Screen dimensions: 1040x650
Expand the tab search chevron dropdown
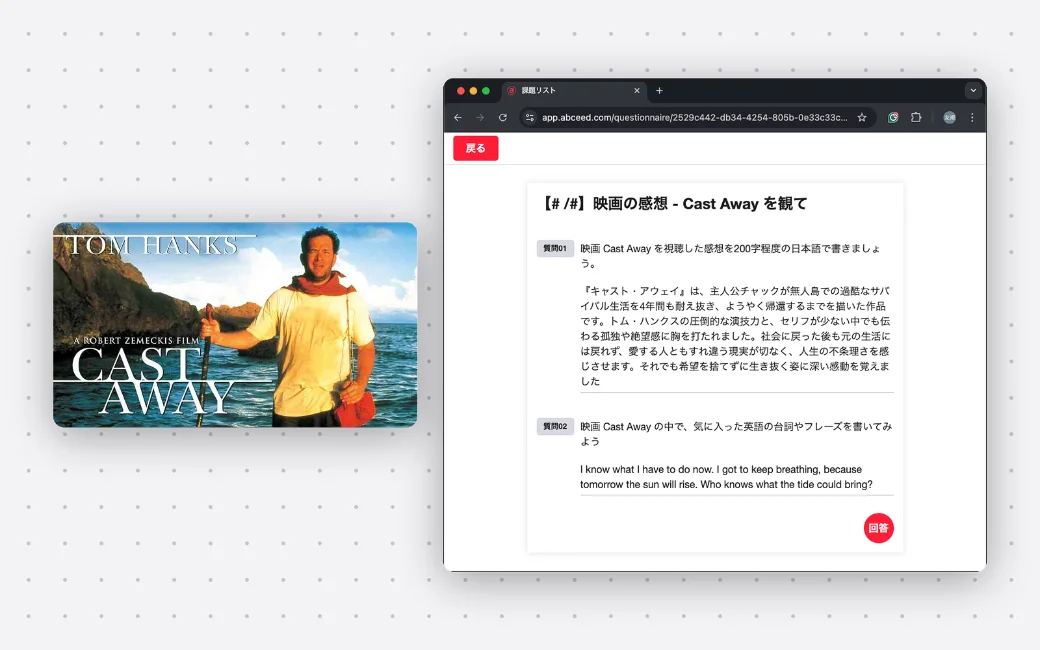(x=973, y=91)
